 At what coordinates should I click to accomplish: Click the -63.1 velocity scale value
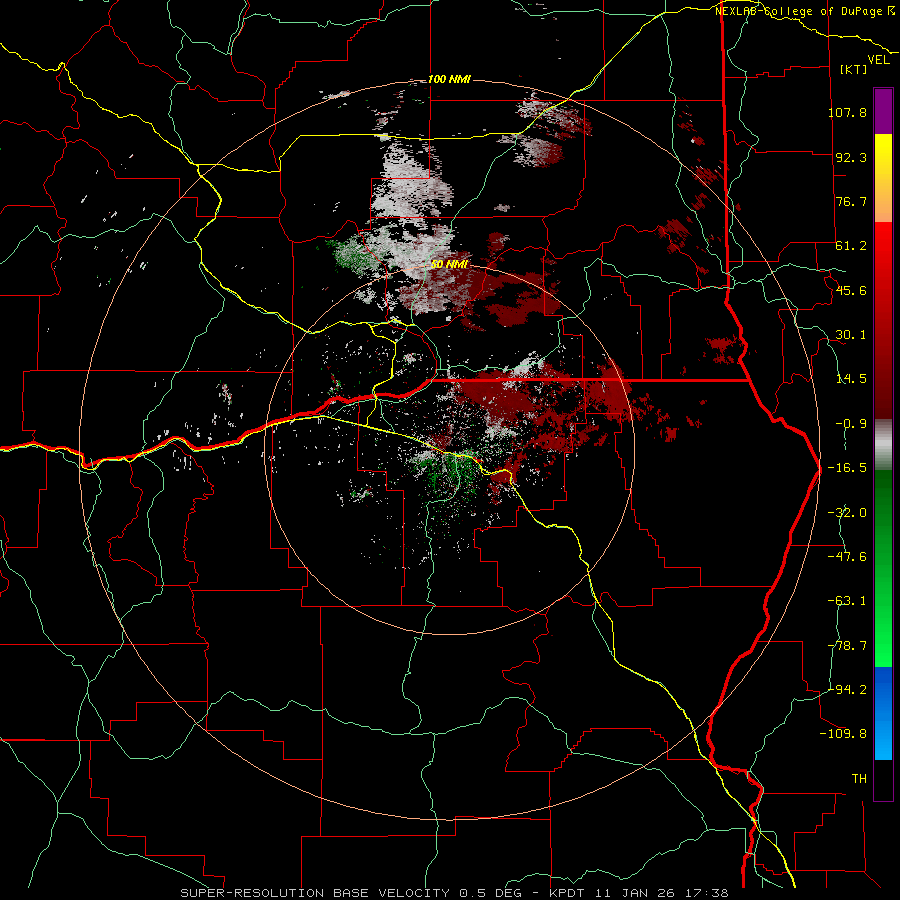(x=847, y=601)
